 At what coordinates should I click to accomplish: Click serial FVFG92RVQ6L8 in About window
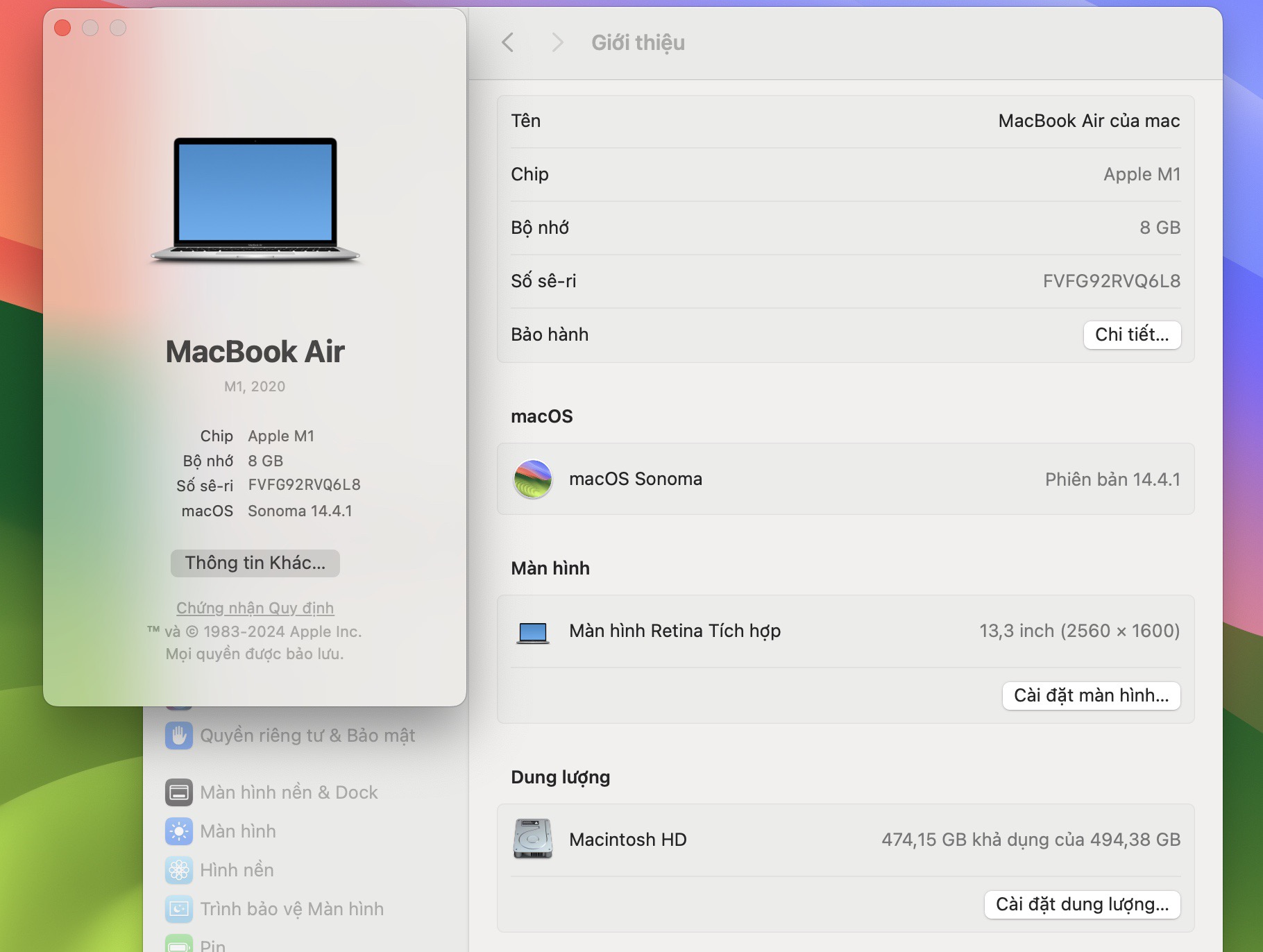[304, 485]
